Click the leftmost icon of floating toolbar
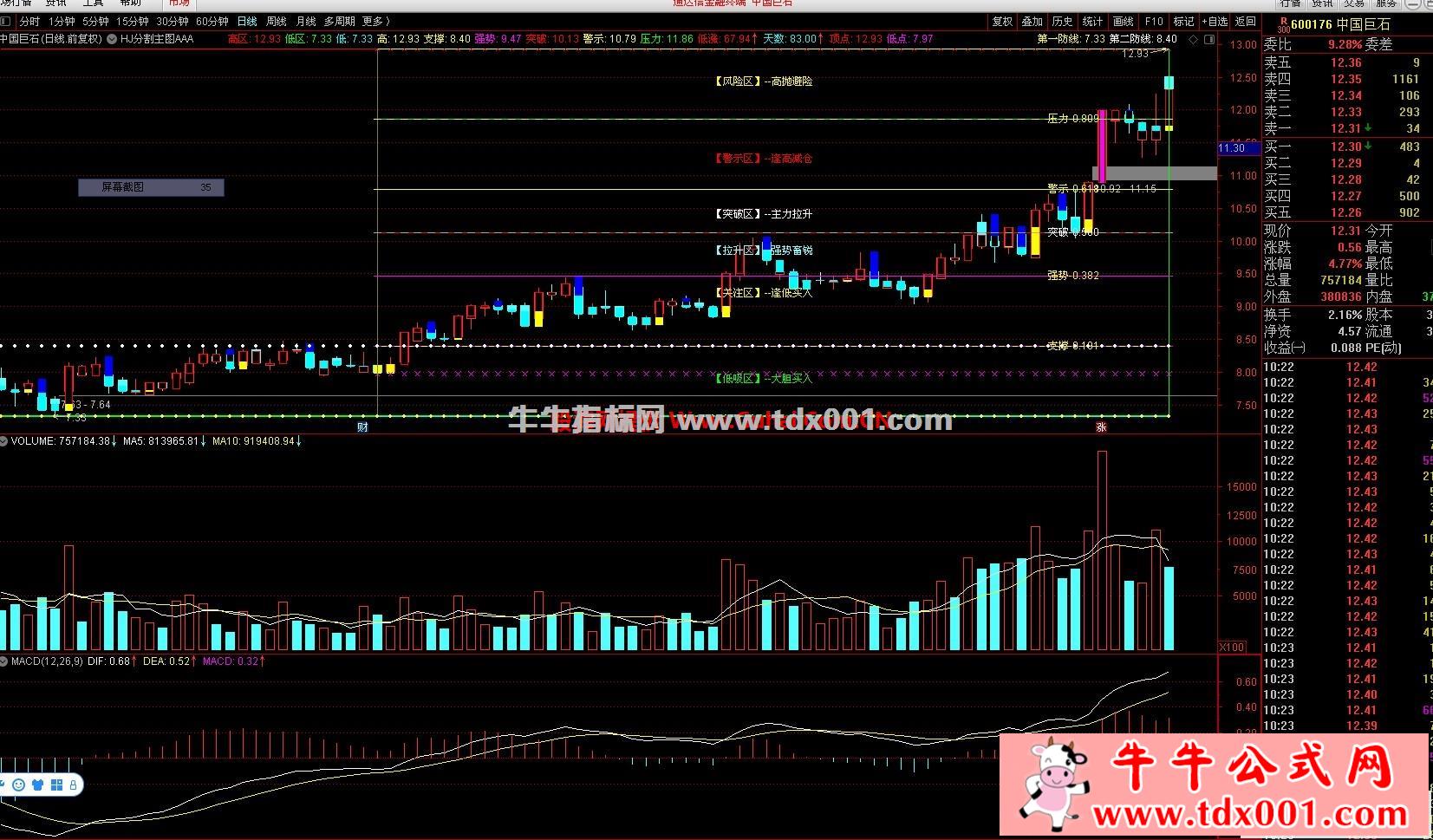 pos(3,785)
